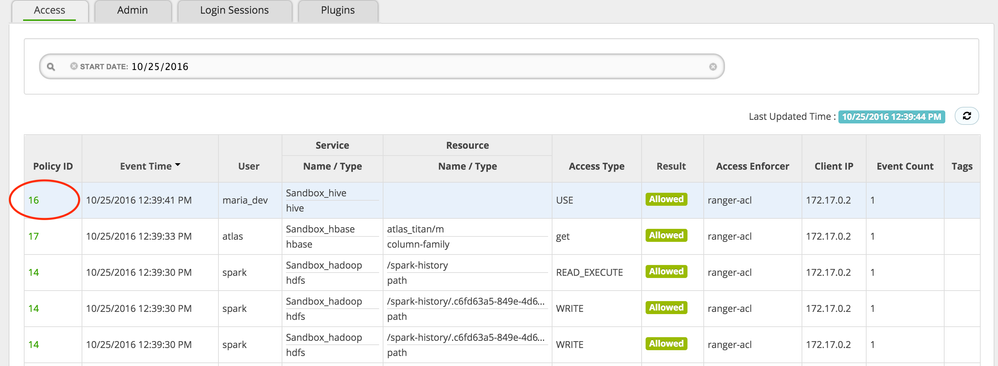The width and height of the screenshot is (998, 366).
Task: Click the Sandbox_hbase service name
Action: pyautogui.click(x=320, y=229)
